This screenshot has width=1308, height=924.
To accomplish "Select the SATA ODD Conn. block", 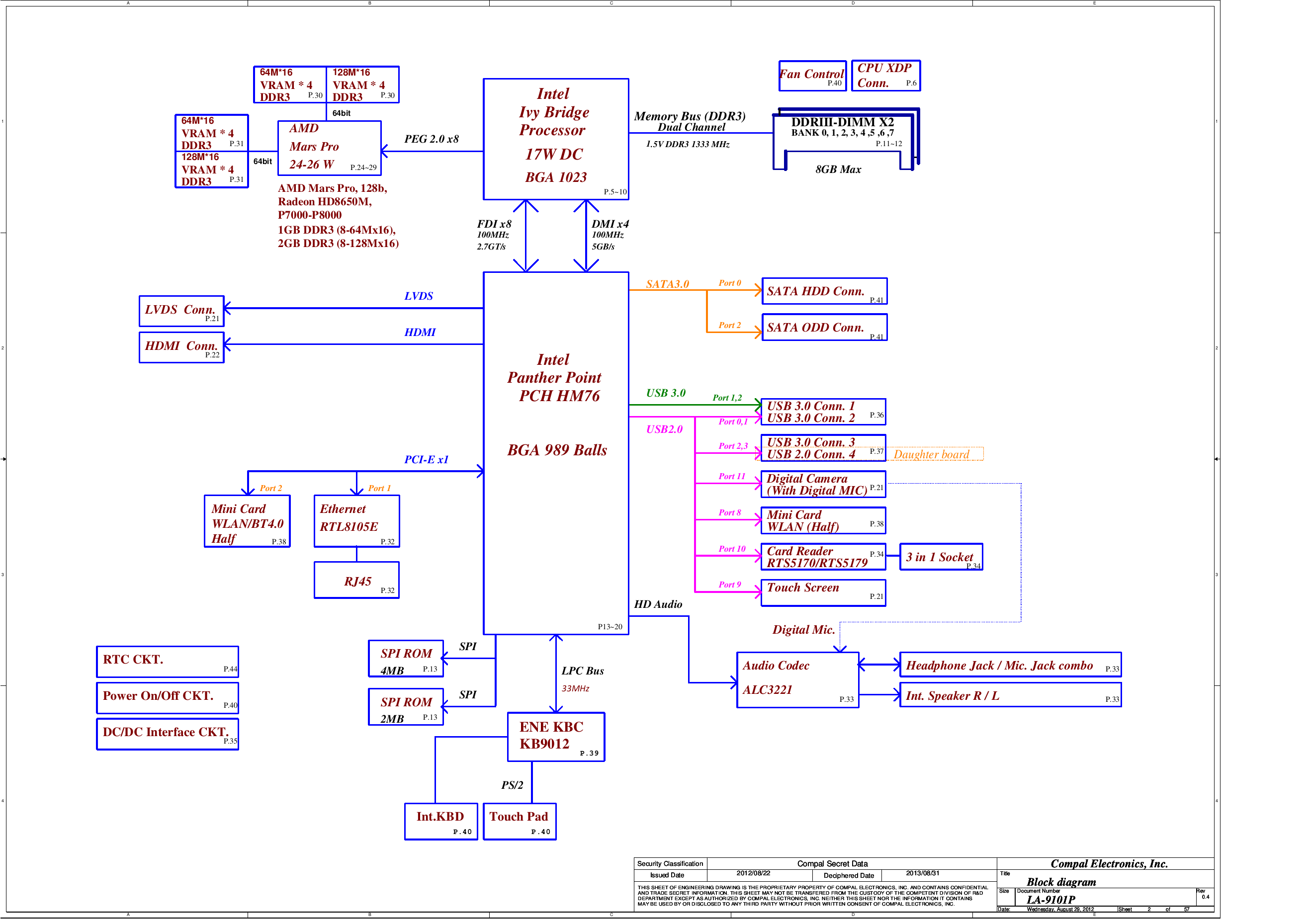I will 824,328.
